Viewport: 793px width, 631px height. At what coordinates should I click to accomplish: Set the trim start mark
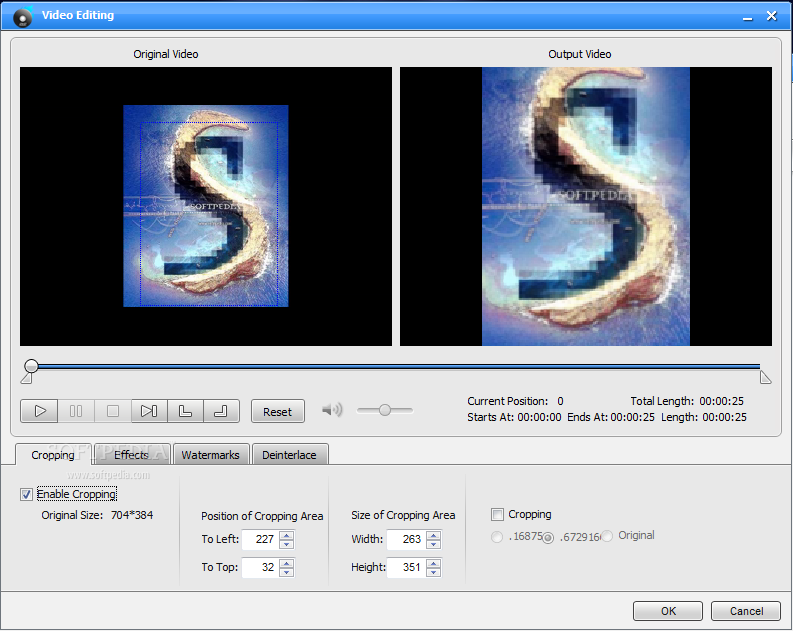(186, 411)
